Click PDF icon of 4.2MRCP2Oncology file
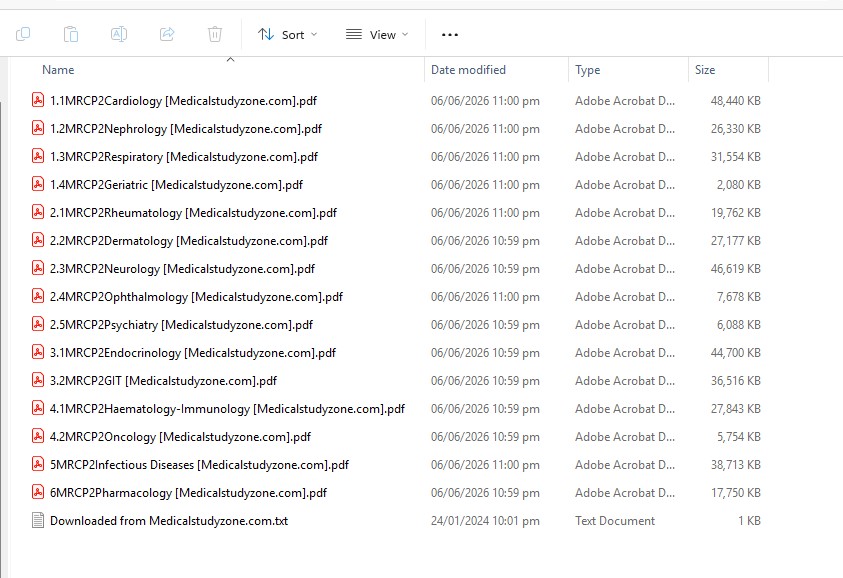This screenshot has width=843, height=578. click(x=38, y=436)
